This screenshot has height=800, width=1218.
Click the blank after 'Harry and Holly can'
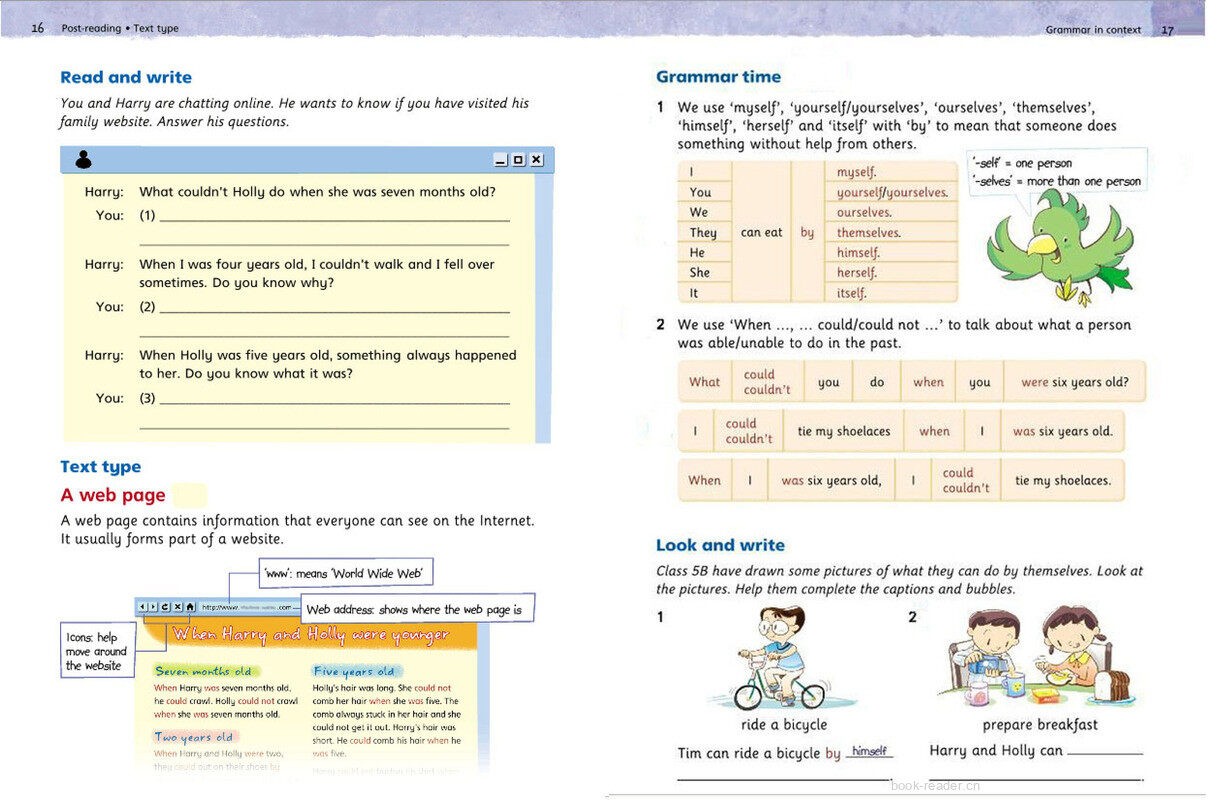click(1105, 751)
